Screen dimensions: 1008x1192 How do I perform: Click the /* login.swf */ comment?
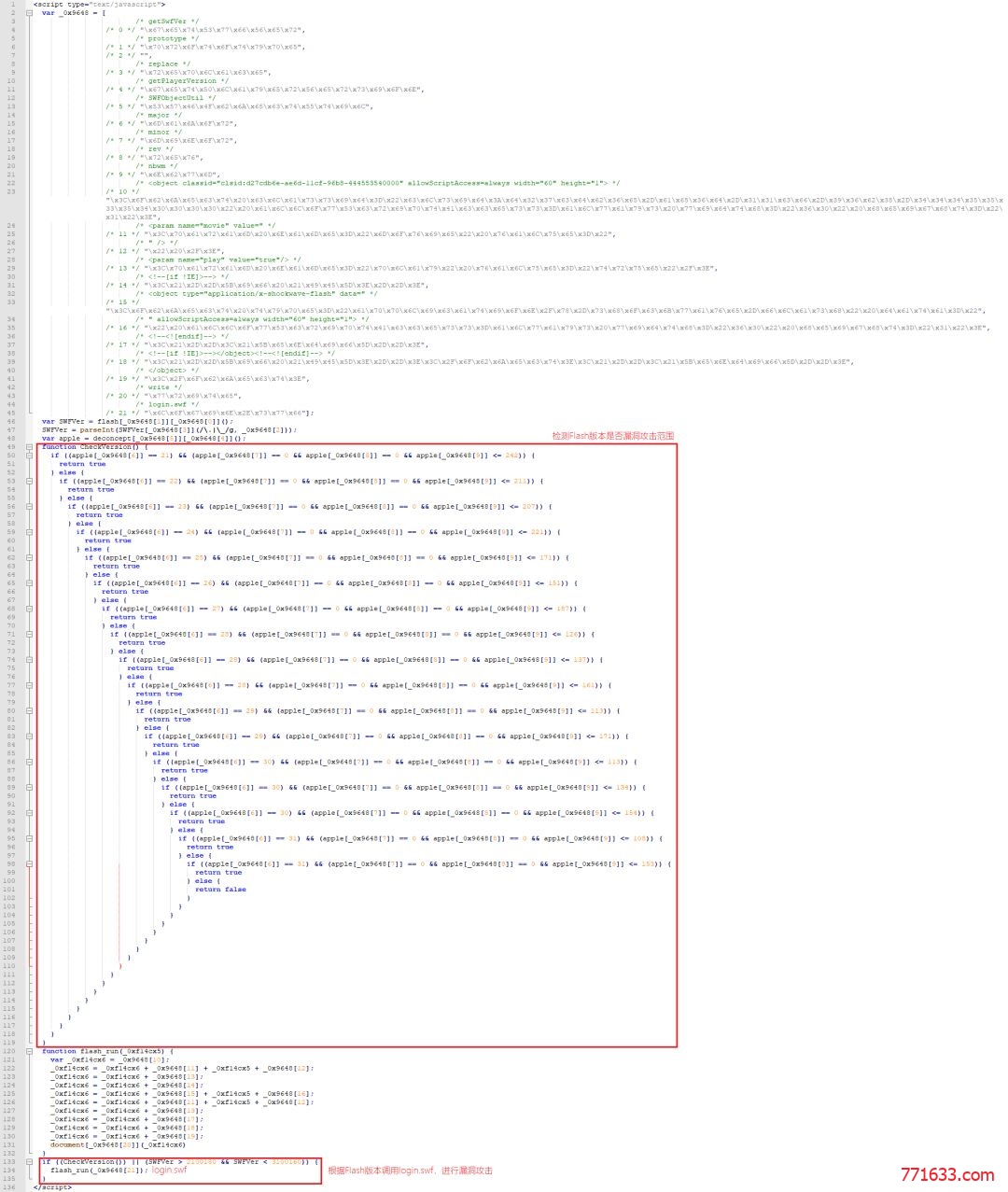click(x=167, y=404)
